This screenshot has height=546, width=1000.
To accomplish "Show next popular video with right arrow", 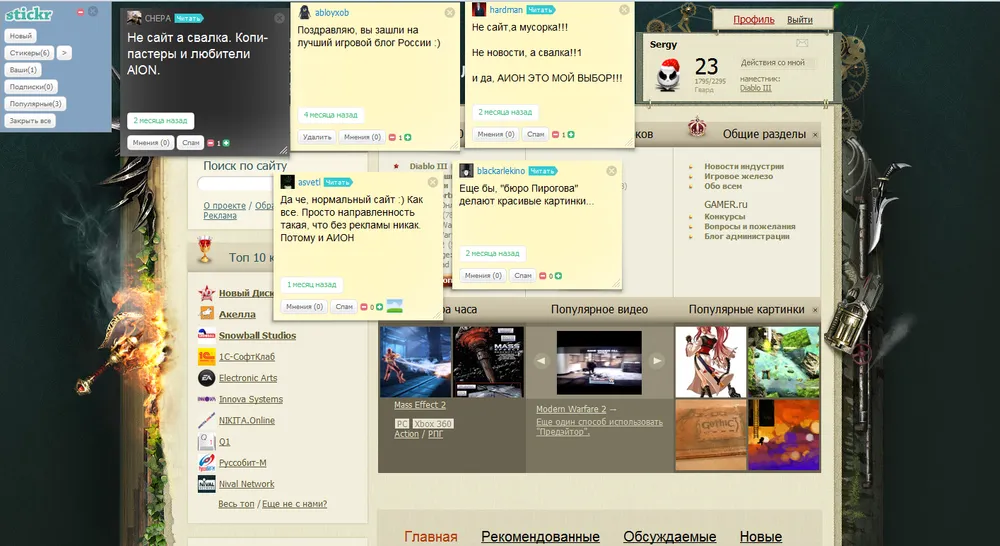I will tap(657, 361).
